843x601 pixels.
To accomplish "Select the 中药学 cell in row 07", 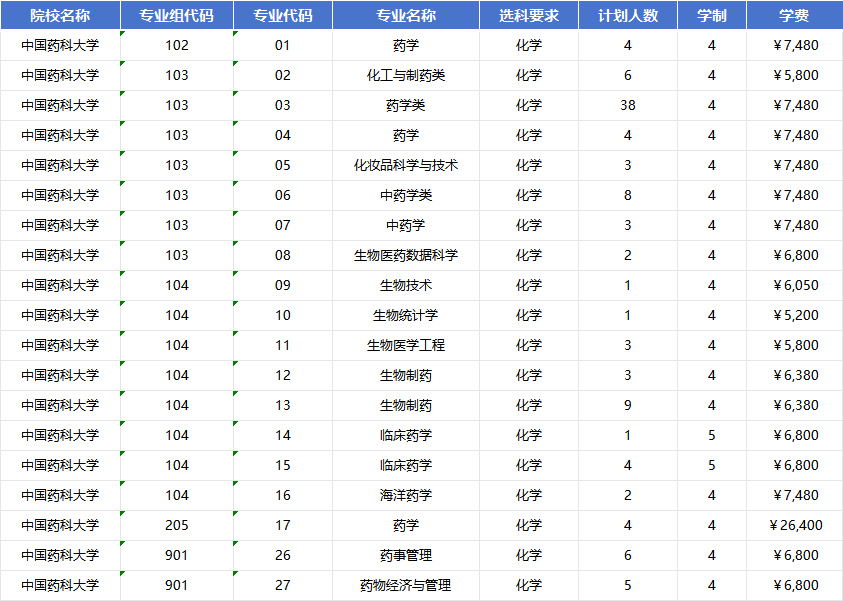I will 406,225.
